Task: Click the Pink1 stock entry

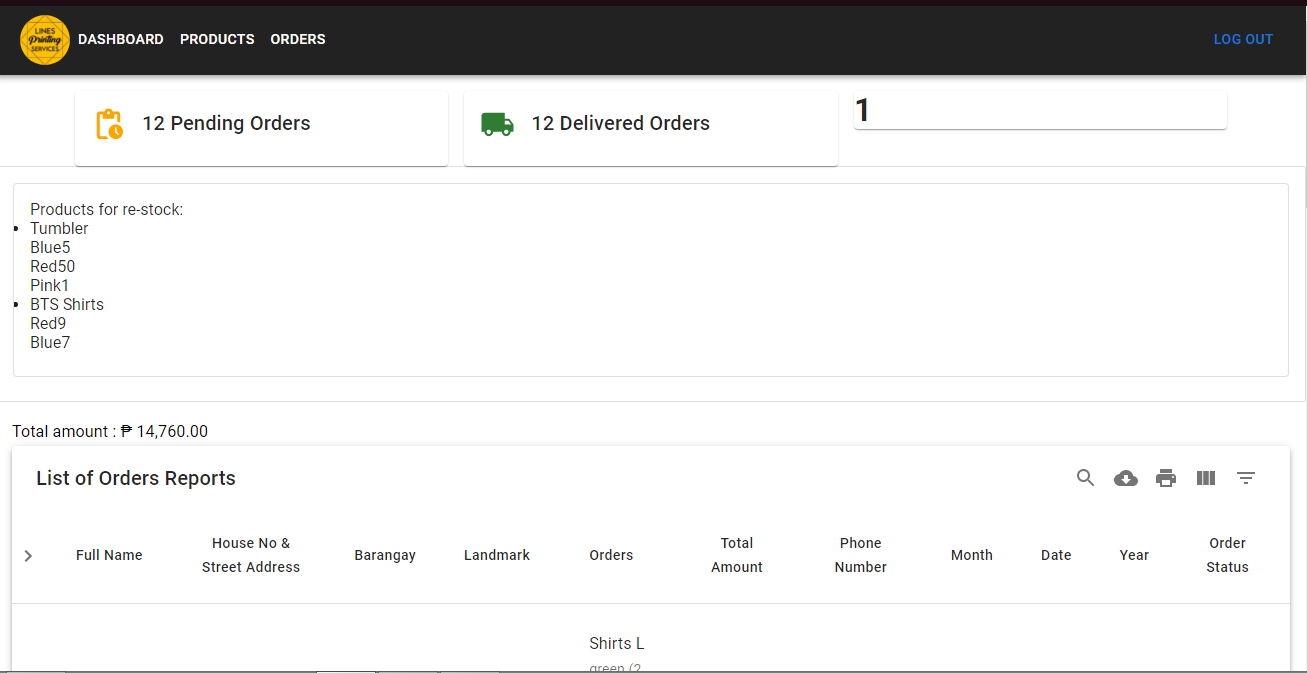Action: tap(50, 285)
